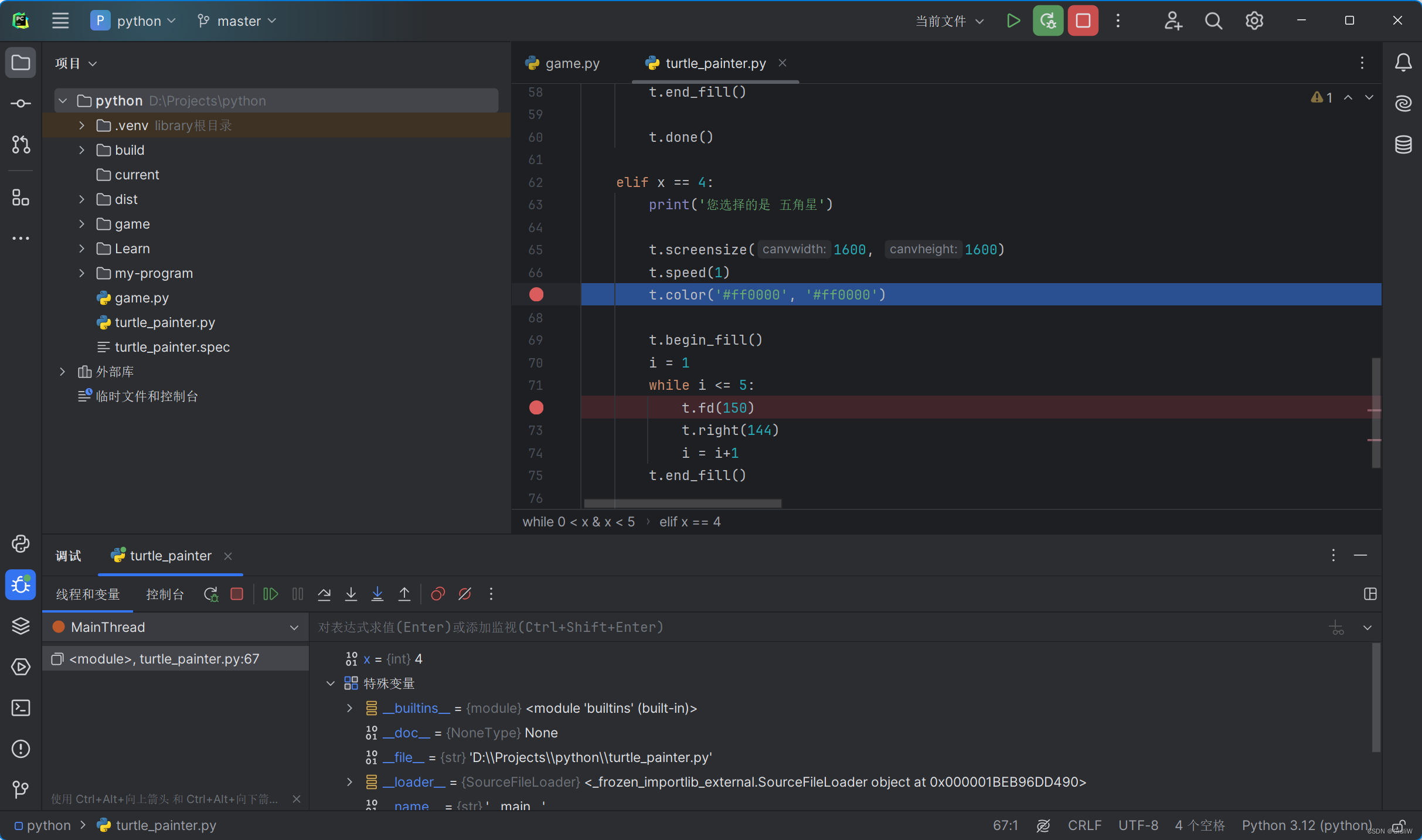Image resolution: width=1422 pixels, height=840 pixels.
Task: Toggle breakpoint on line 67
Action: [x=536, y=294]
